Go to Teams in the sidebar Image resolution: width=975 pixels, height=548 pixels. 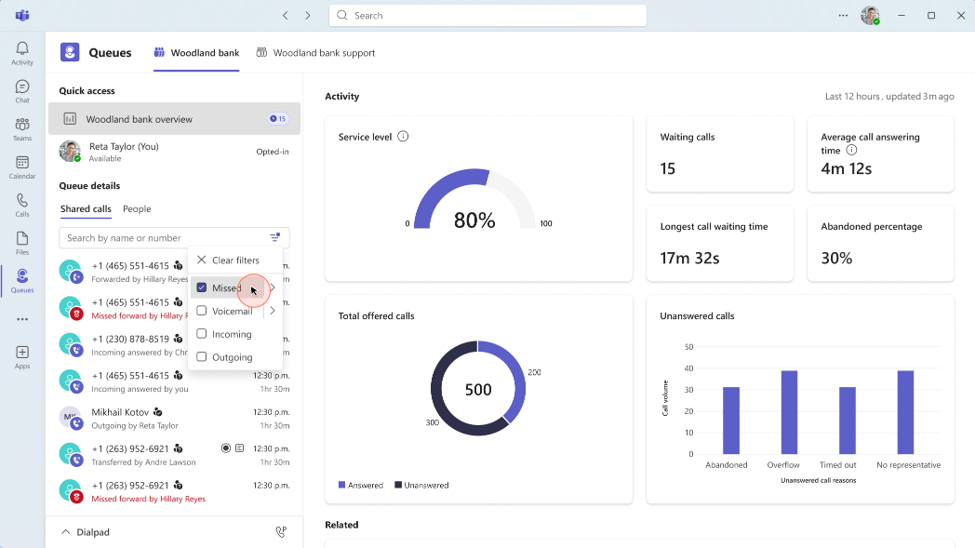22,129
